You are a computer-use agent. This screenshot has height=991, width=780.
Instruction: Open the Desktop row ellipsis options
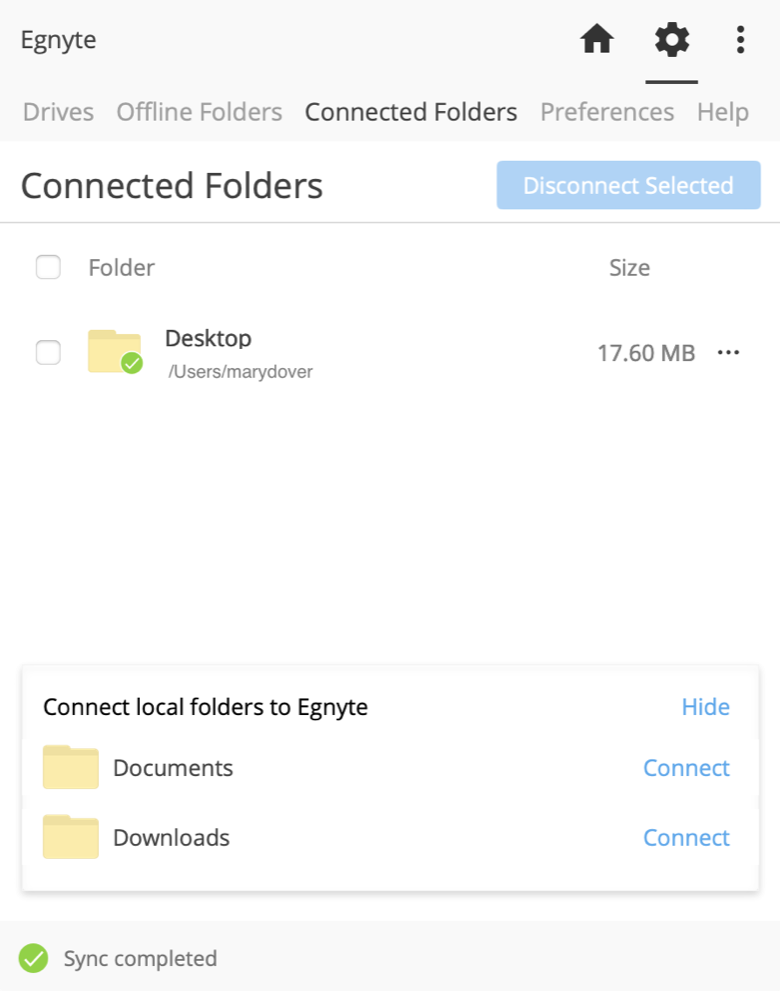coord(729,352)
